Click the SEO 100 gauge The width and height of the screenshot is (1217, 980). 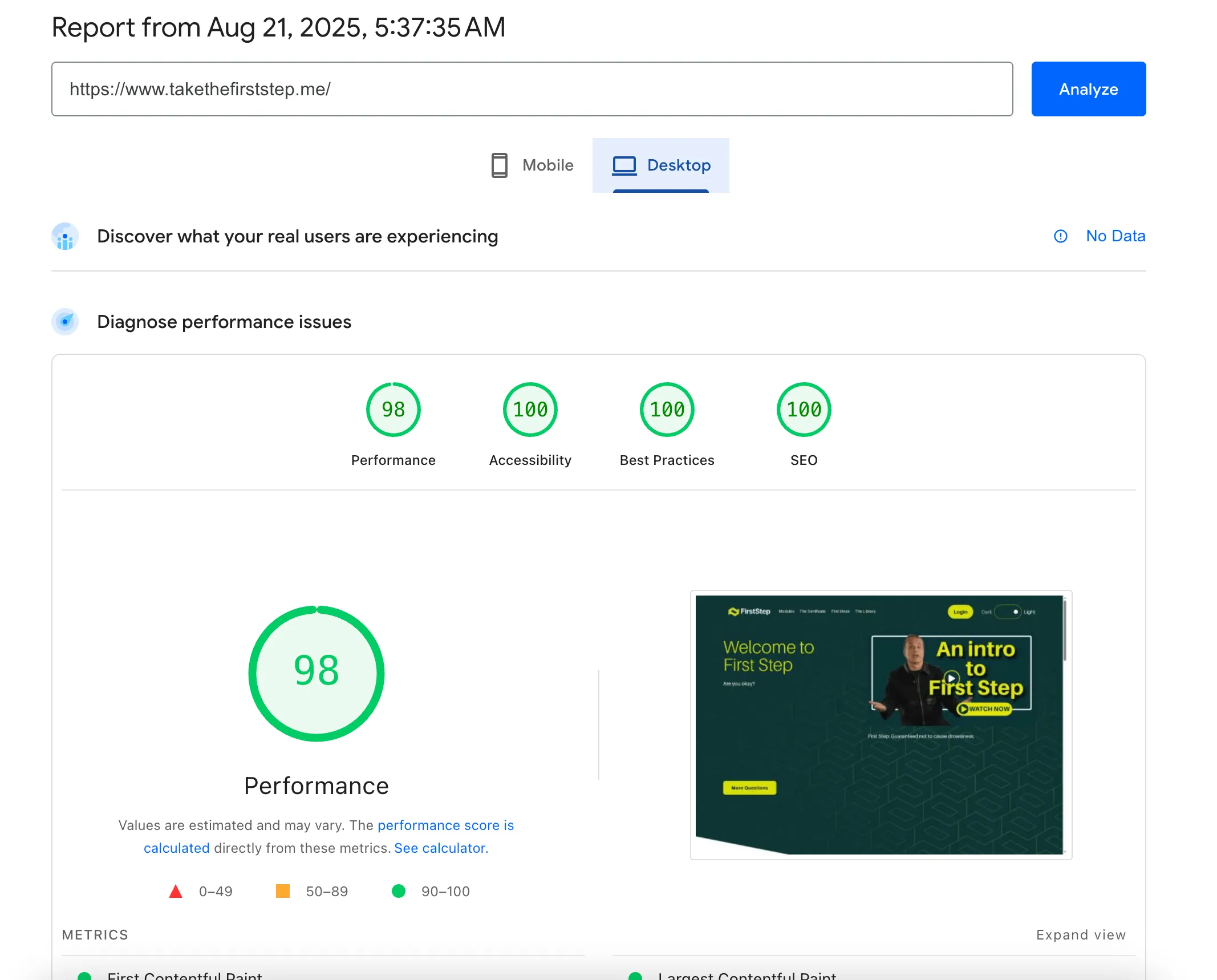(x=804, y=410)
